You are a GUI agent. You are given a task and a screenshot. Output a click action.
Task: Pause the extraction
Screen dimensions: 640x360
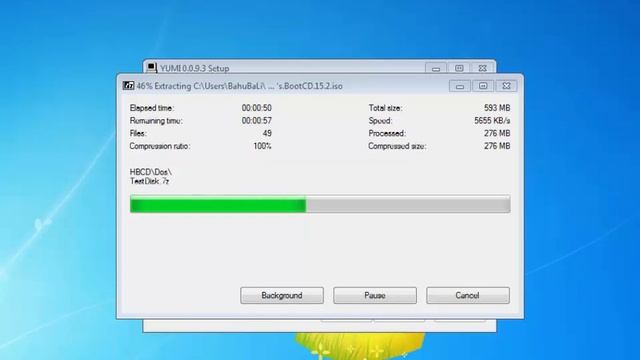375,296
